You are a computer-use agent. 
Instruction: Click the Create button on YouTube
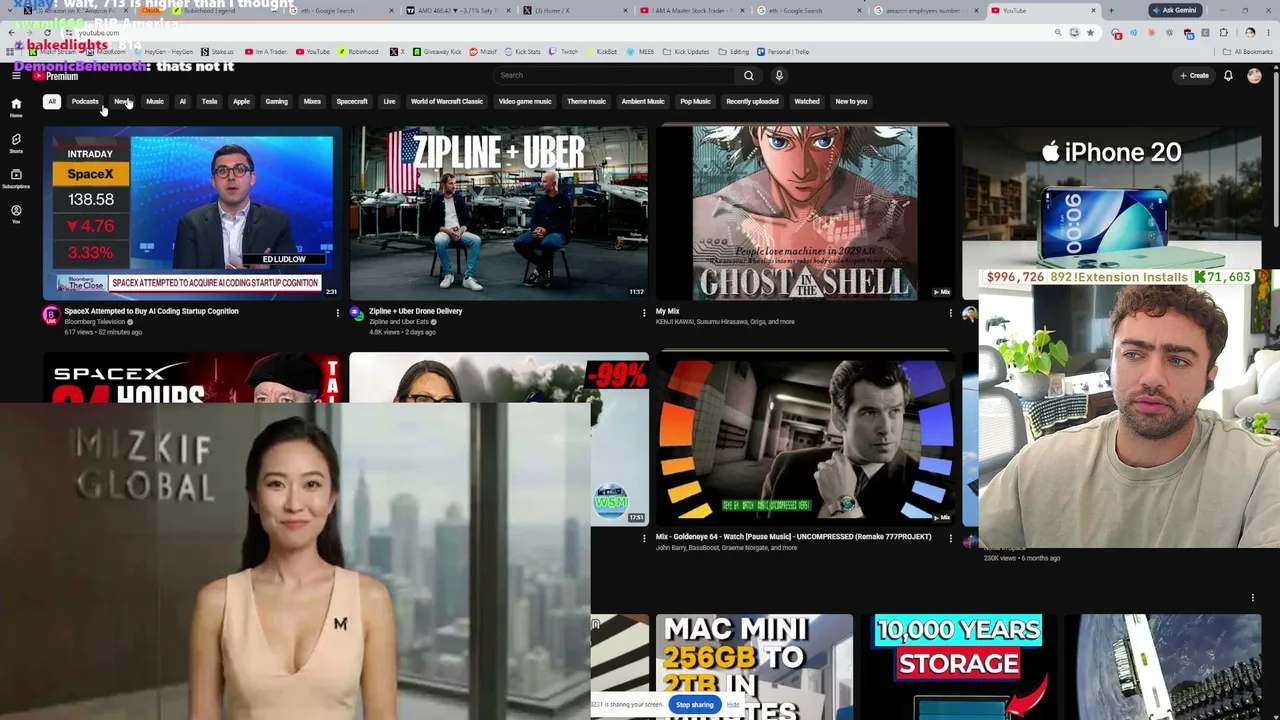coord(1194,75)
